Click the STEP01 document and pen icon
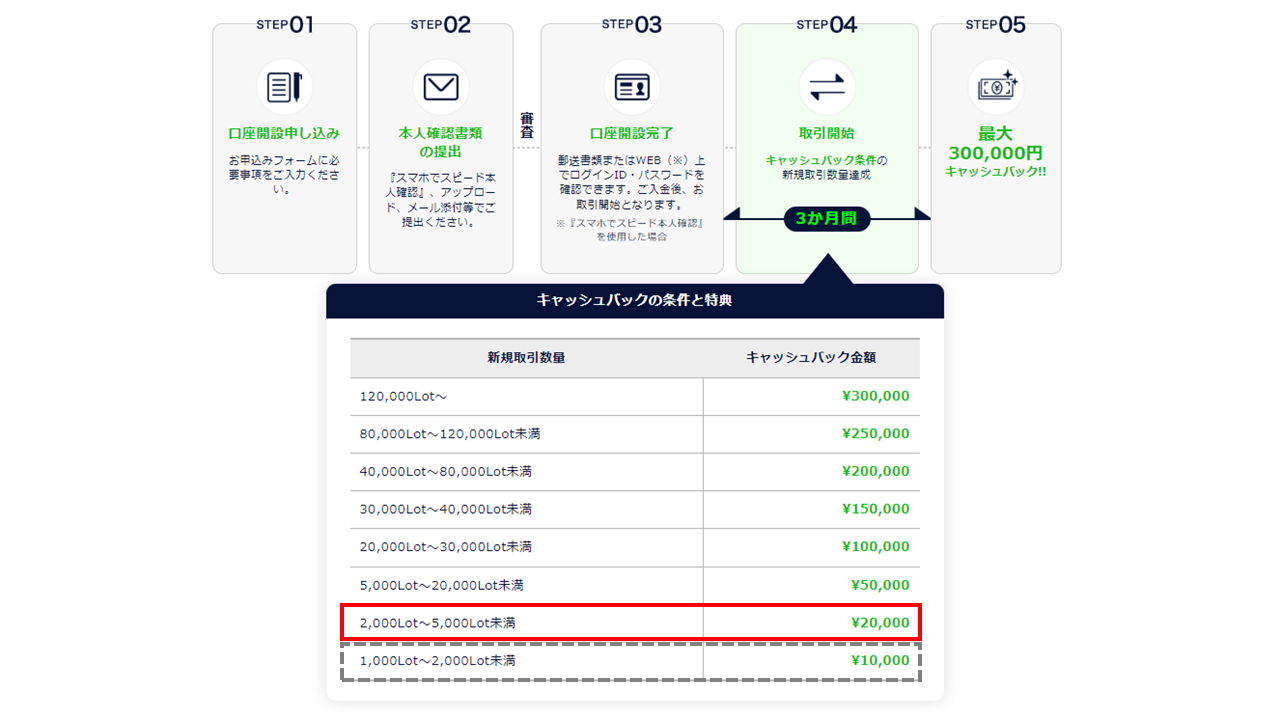Viewport: 1280px width, 720px height. pyautogui.click(x=285, y=87)
